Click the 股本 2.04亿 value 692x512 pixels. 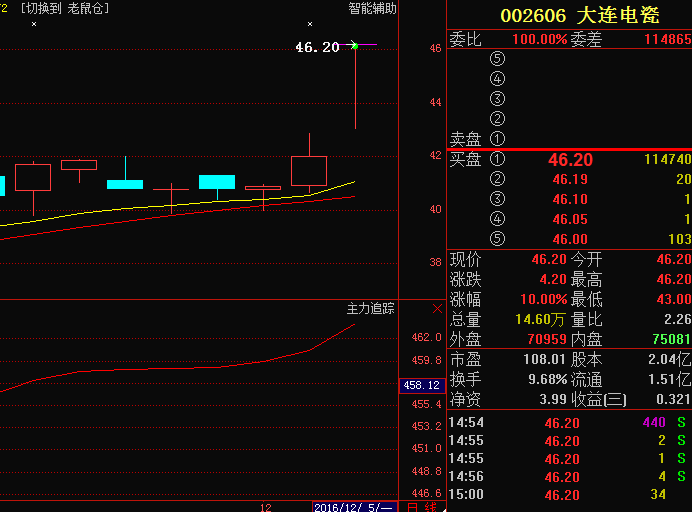click(x=669, y=359)
